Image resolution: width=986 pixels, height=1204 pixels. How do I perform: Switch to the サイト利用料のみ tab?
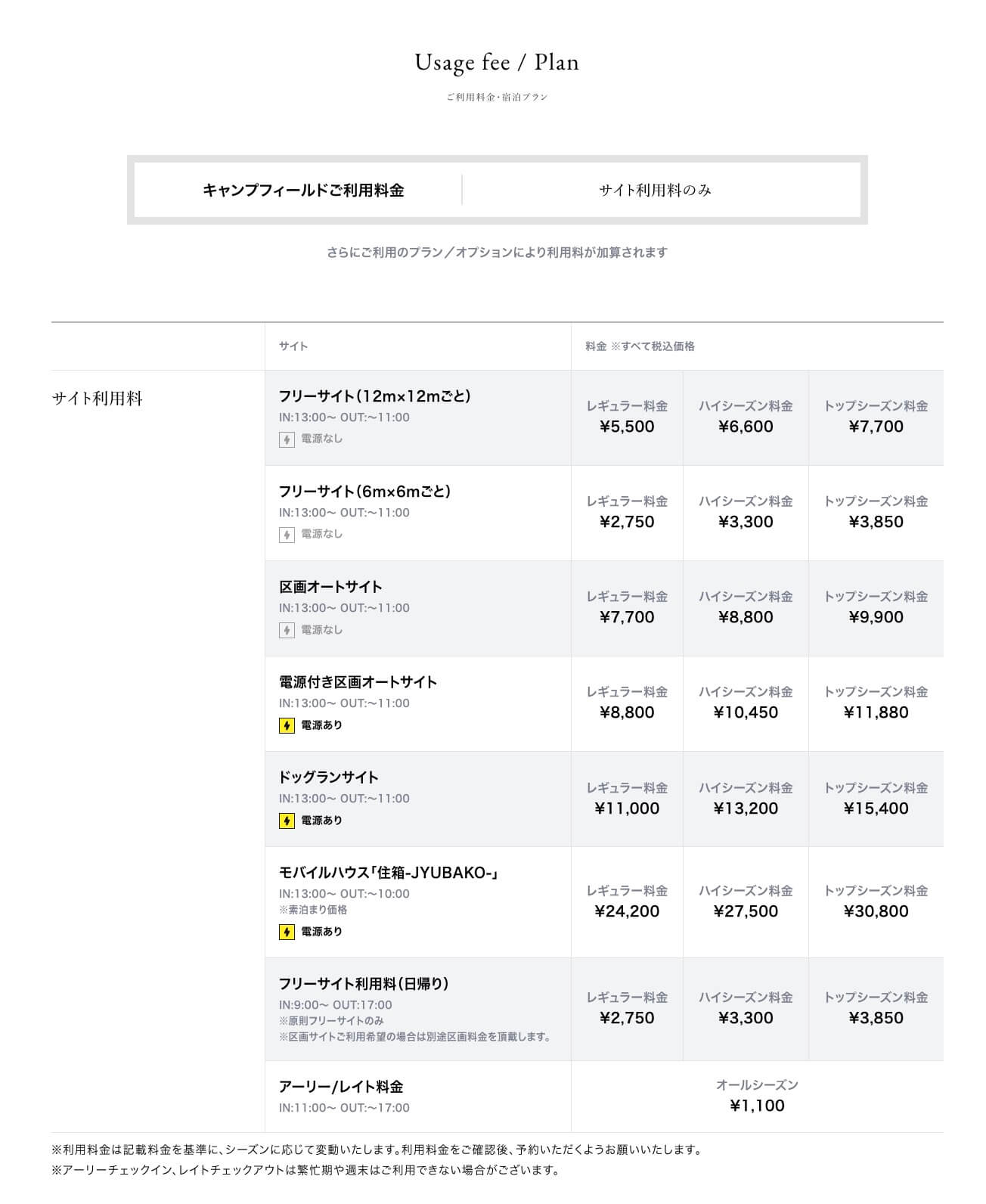[x=655, y=191]
